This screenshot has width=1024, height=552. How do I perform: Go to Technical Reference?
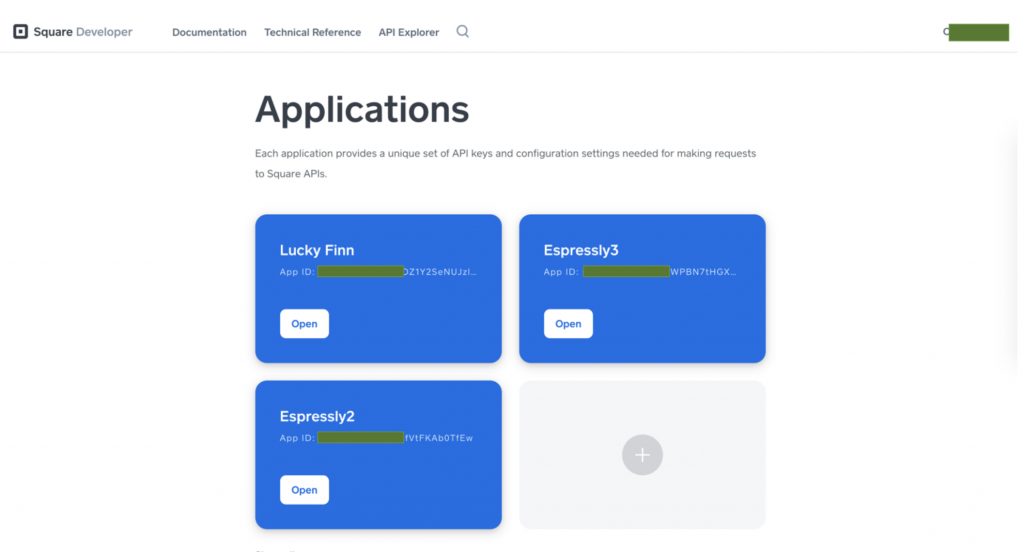312,32
